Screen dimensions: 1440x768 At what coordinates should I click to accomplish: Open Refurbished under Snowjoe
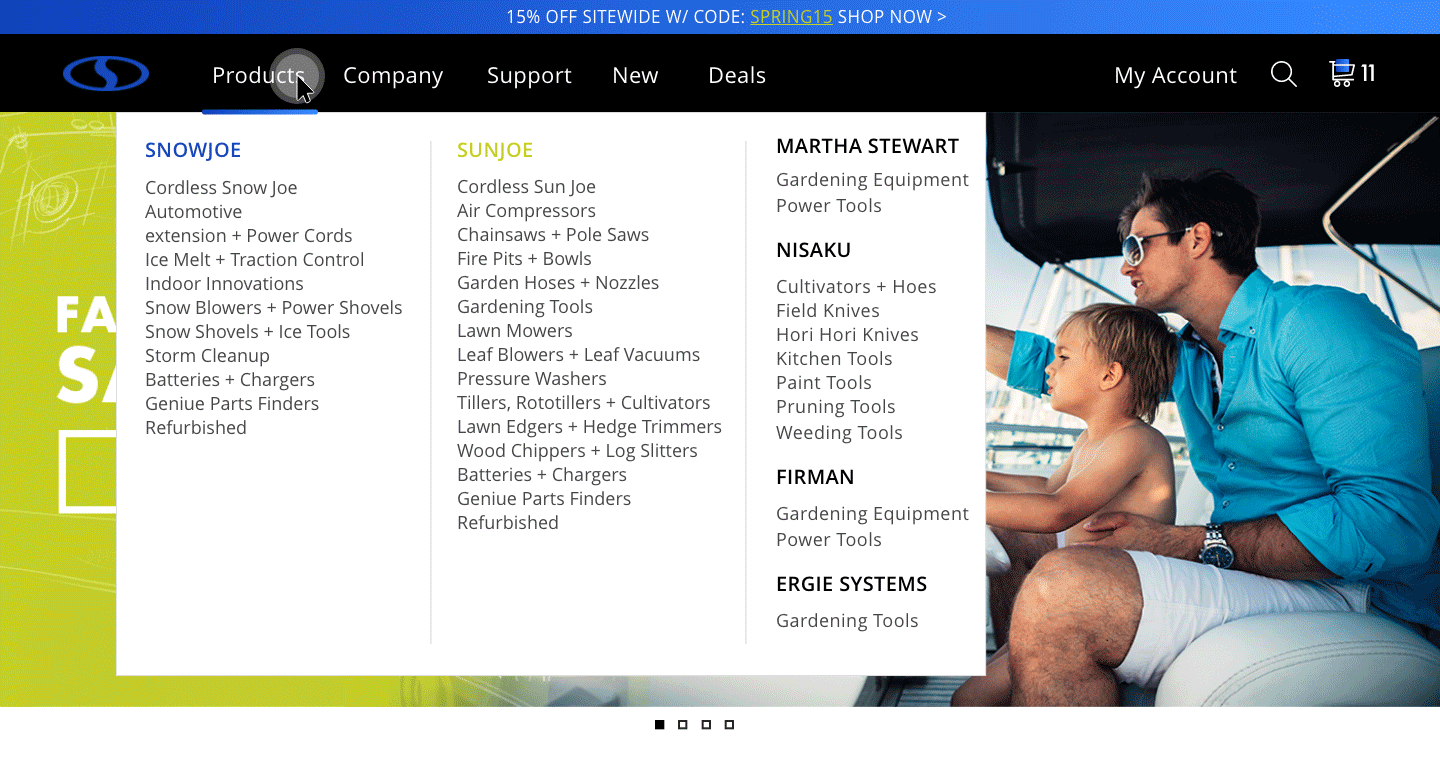pos(196,428)
